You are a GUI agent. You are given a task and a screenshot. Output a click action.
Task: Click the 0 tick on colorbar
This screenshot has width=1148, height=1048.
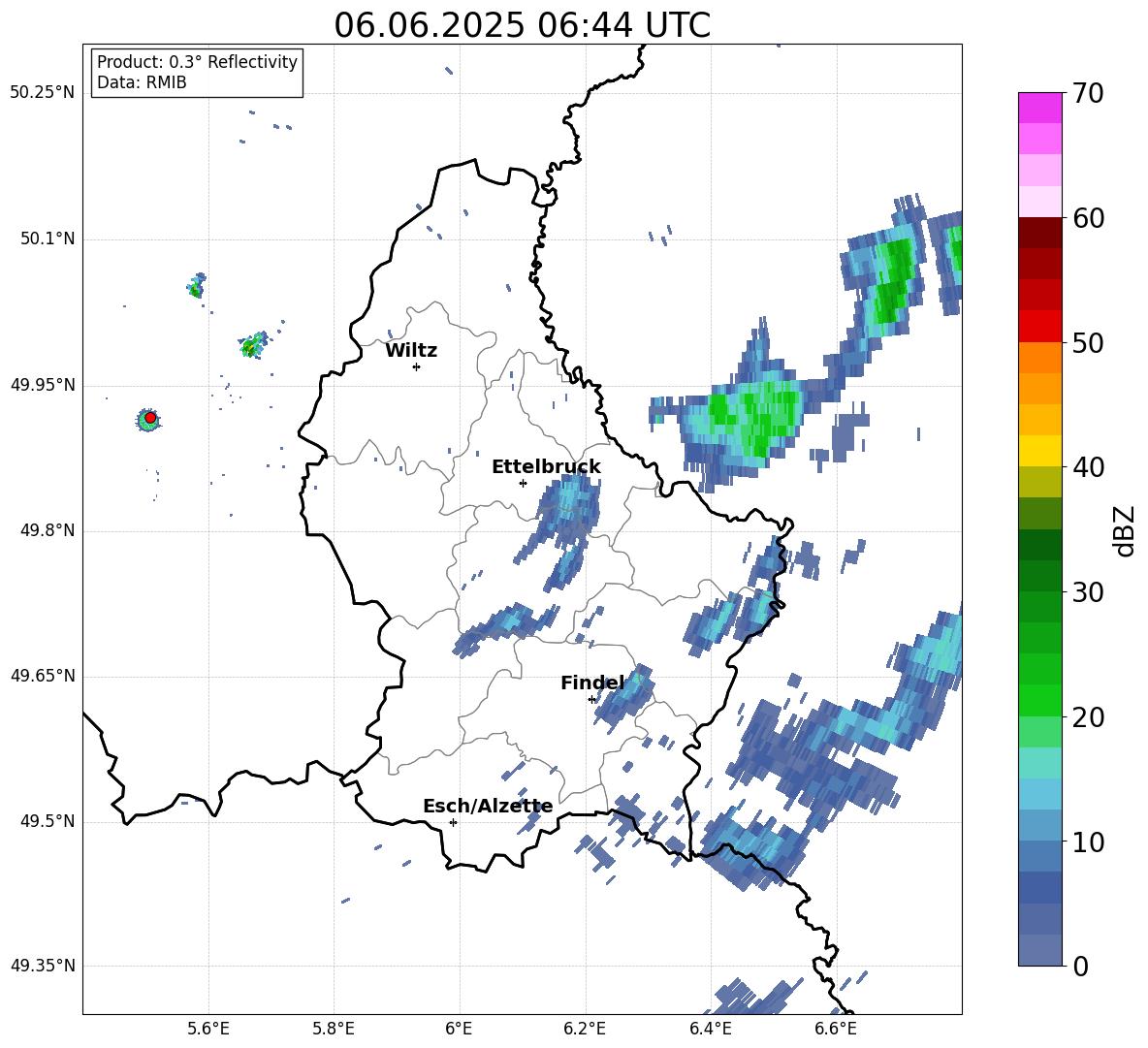(1081, 966)
